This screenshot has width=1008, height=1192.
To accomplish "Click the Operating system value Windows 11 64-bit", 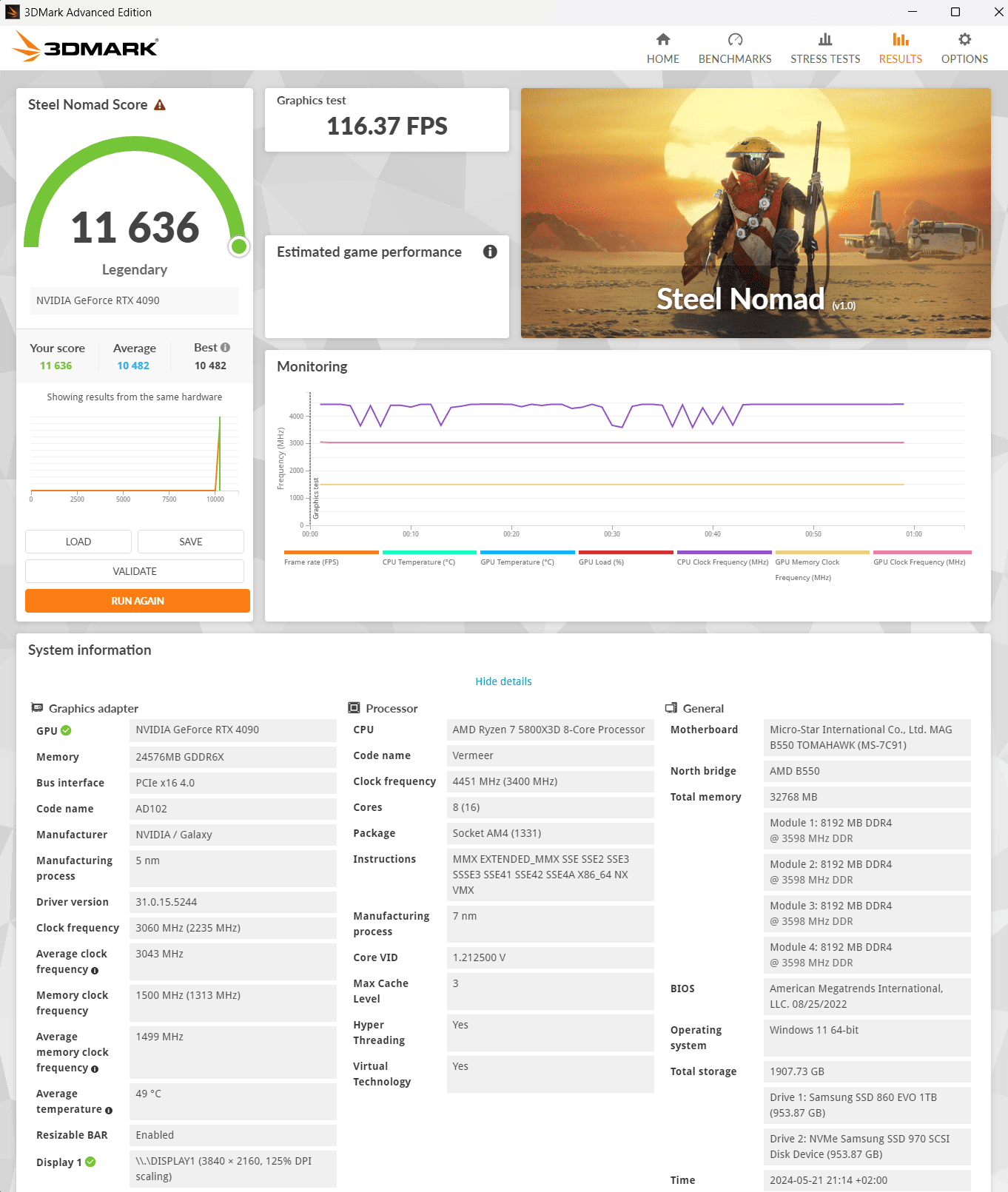I will tap(867, 1037).
